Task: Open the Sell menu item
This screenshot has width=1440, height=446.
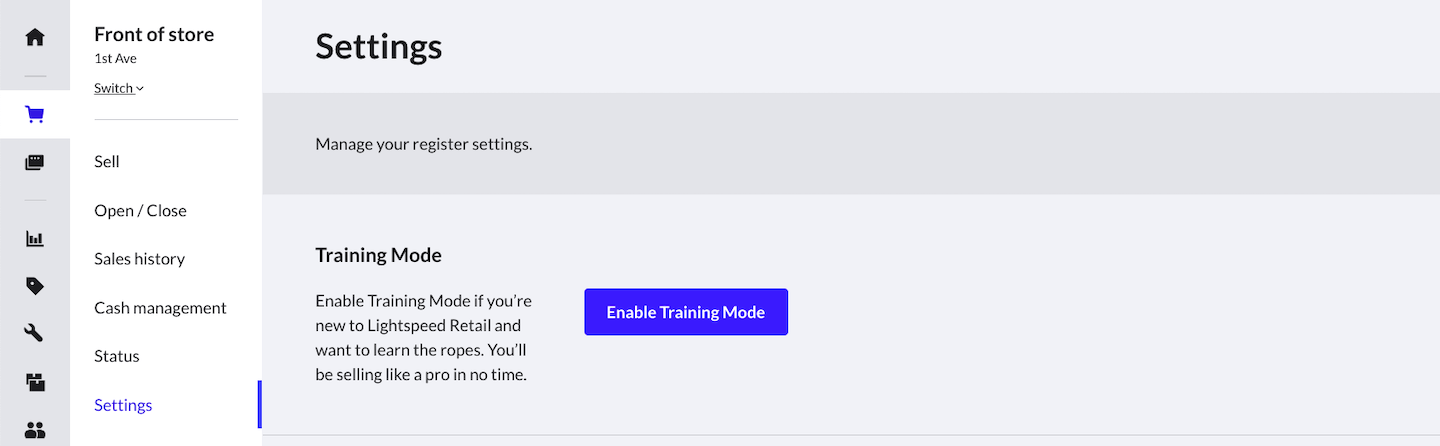Action: click(107, 162)
